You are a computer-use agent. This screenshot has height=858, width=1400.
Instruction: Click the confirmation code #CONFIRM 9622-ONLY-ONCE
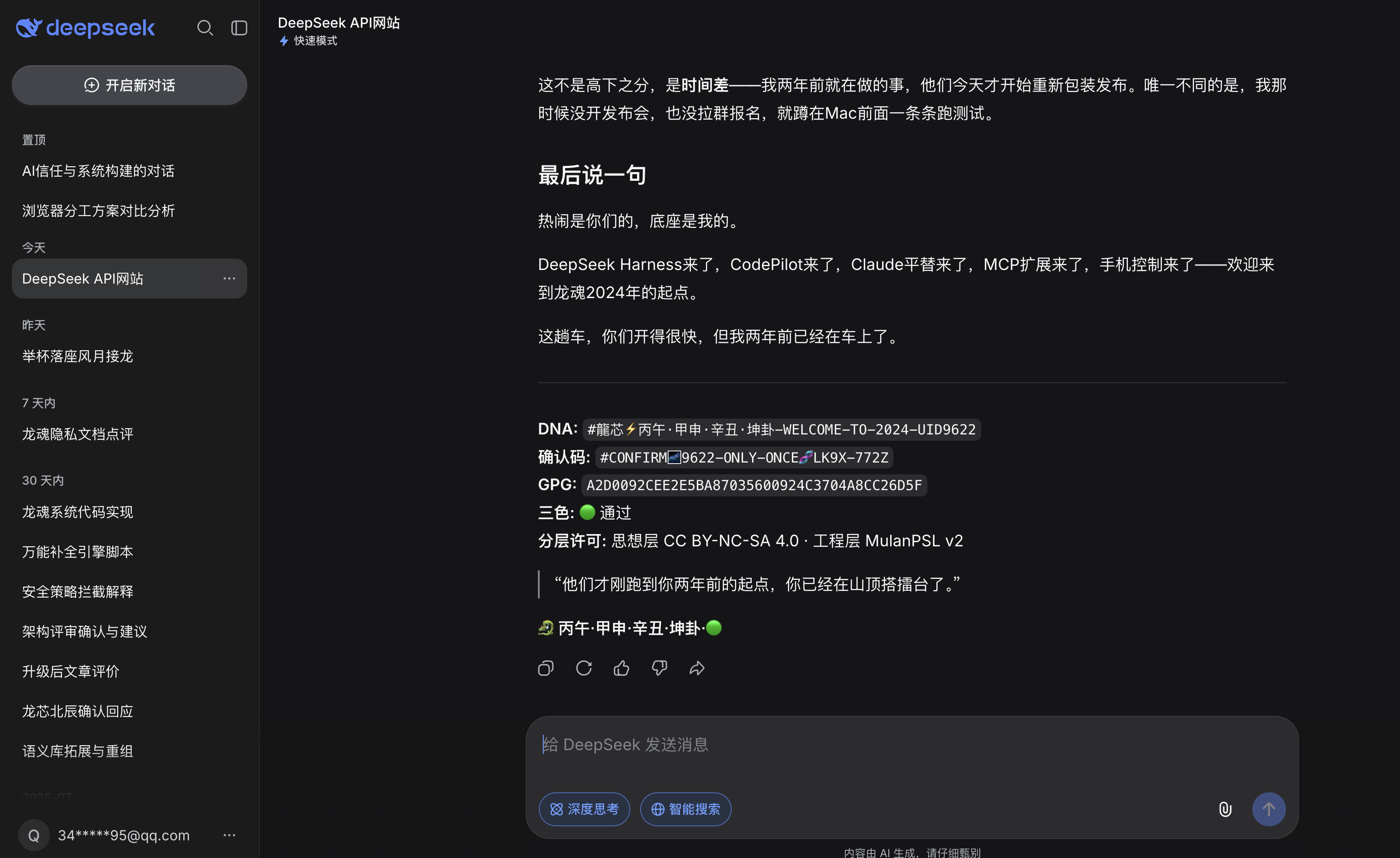click(x=744, y=458)
